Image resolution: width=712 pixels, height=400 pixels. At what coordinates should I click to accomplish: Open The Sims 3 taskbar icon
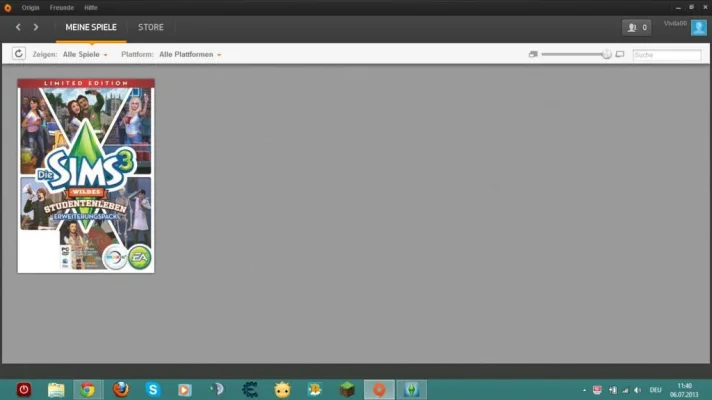(411, 390)
